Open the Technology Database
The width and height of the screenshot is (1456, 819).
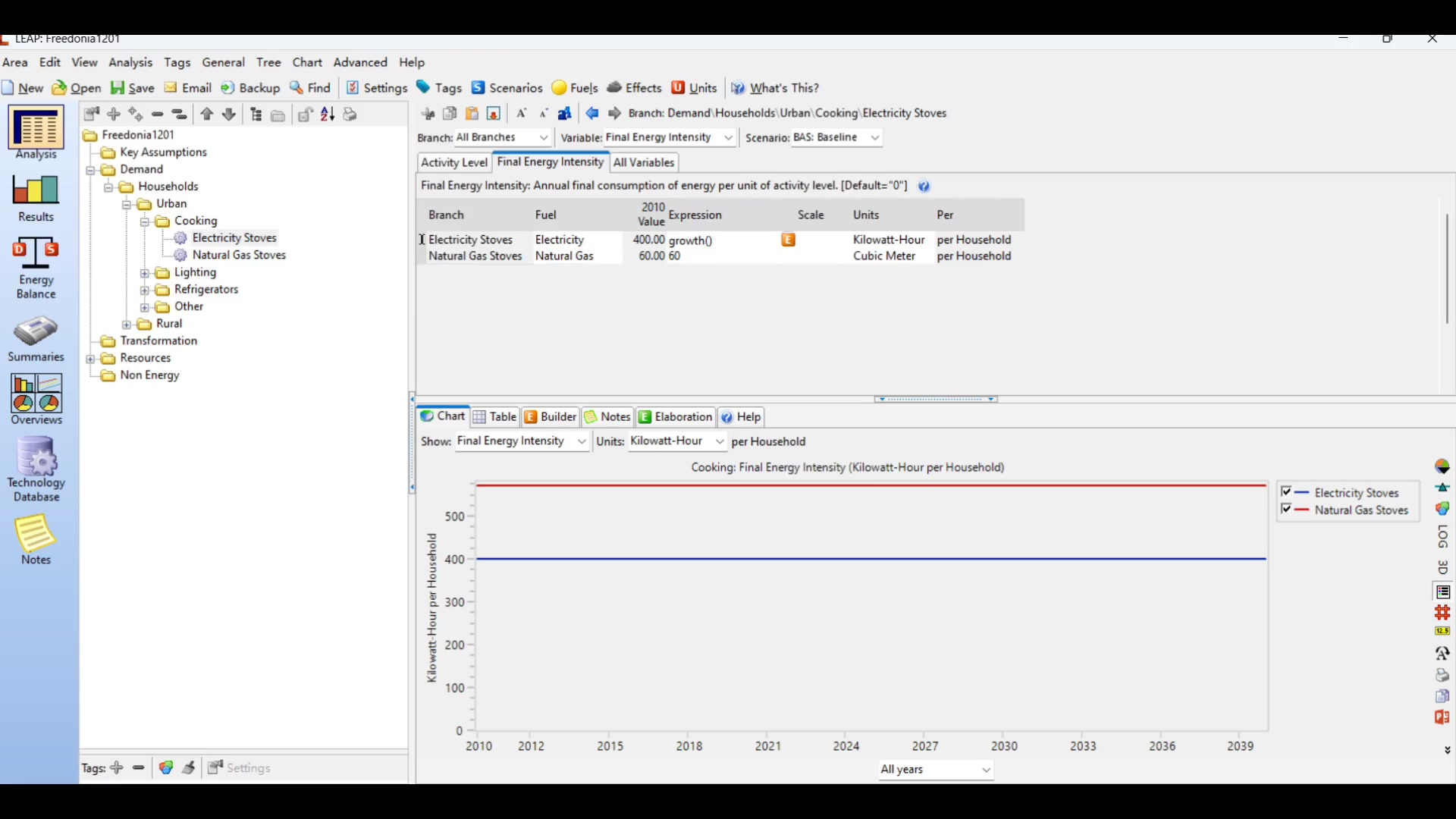pyautogui.click(x=36, y=470)
